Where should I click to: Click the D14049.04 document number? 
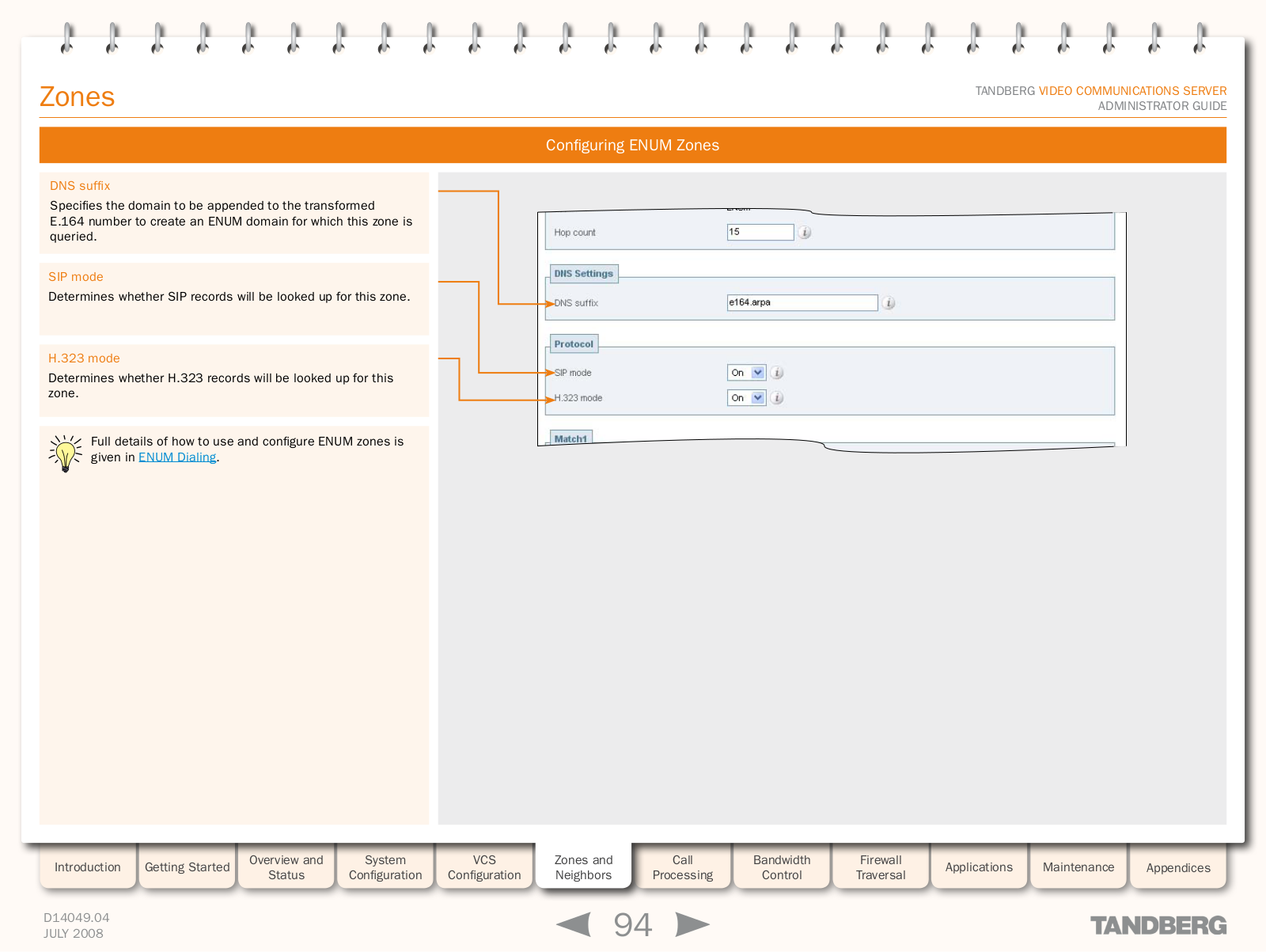[76, 918]
